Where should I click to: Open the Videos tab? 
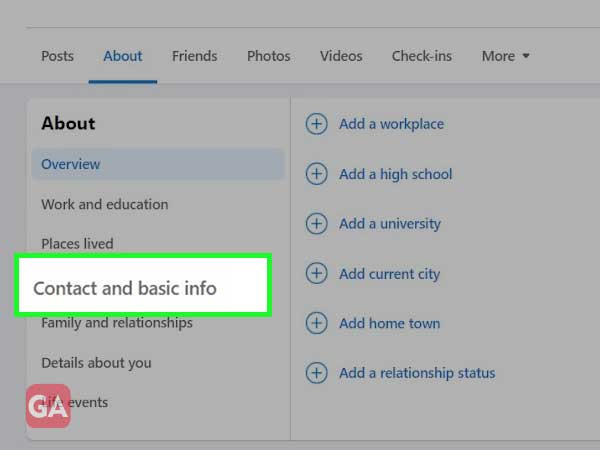[x=341, y=56]
